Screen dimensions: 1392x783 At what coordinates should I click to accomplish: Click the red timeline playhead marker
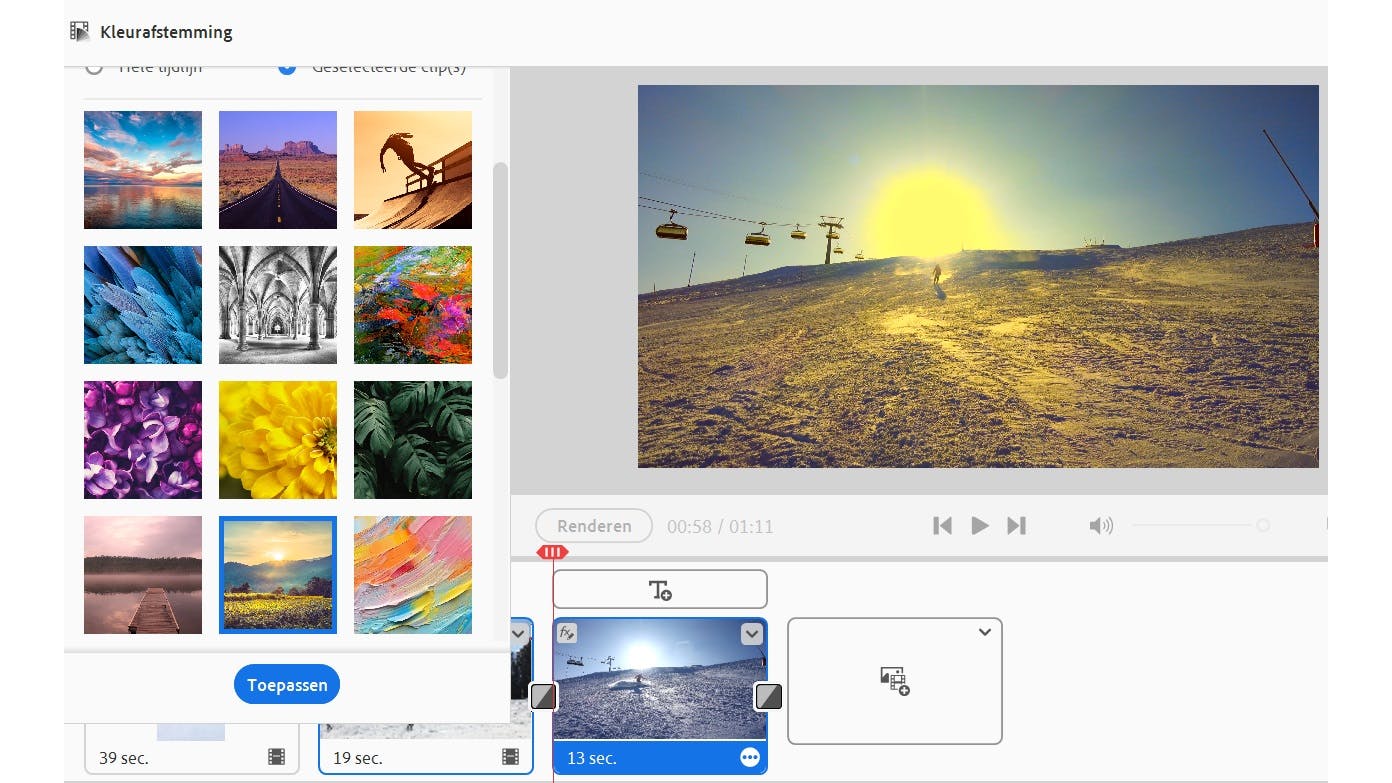tap(552, 552)
